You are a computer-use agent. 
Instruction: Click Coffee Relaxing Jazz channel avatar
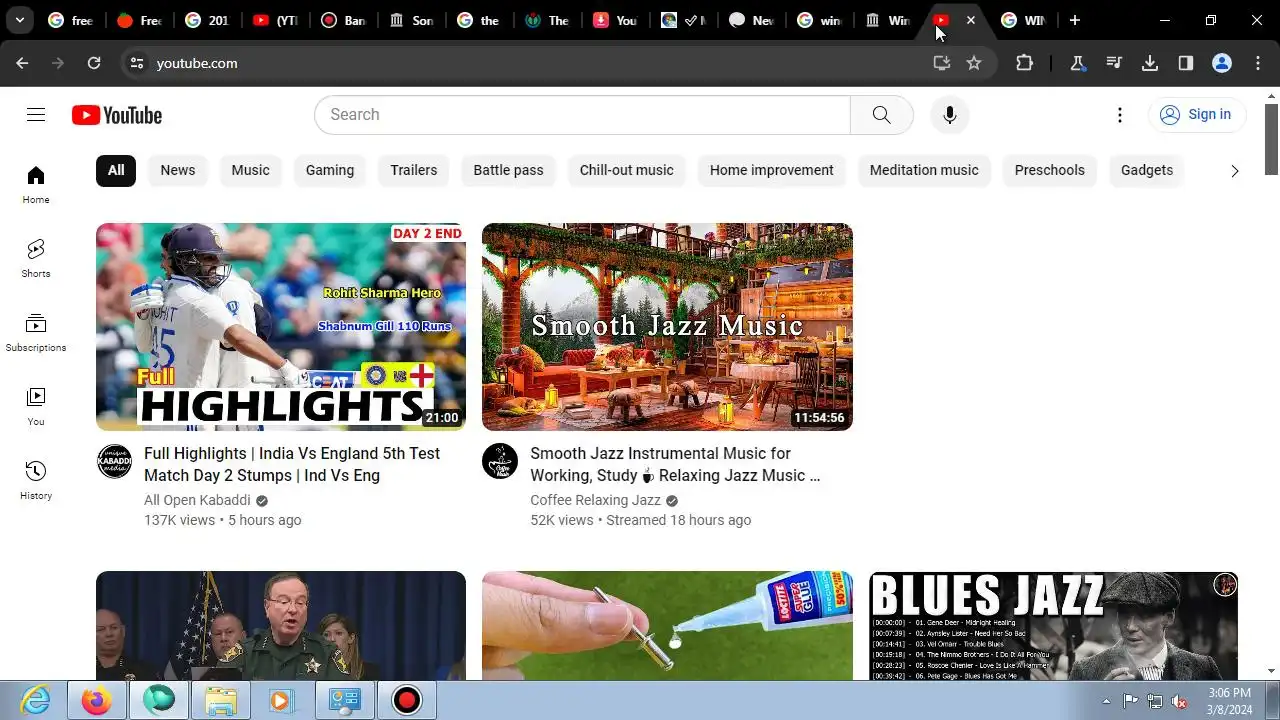500,462
